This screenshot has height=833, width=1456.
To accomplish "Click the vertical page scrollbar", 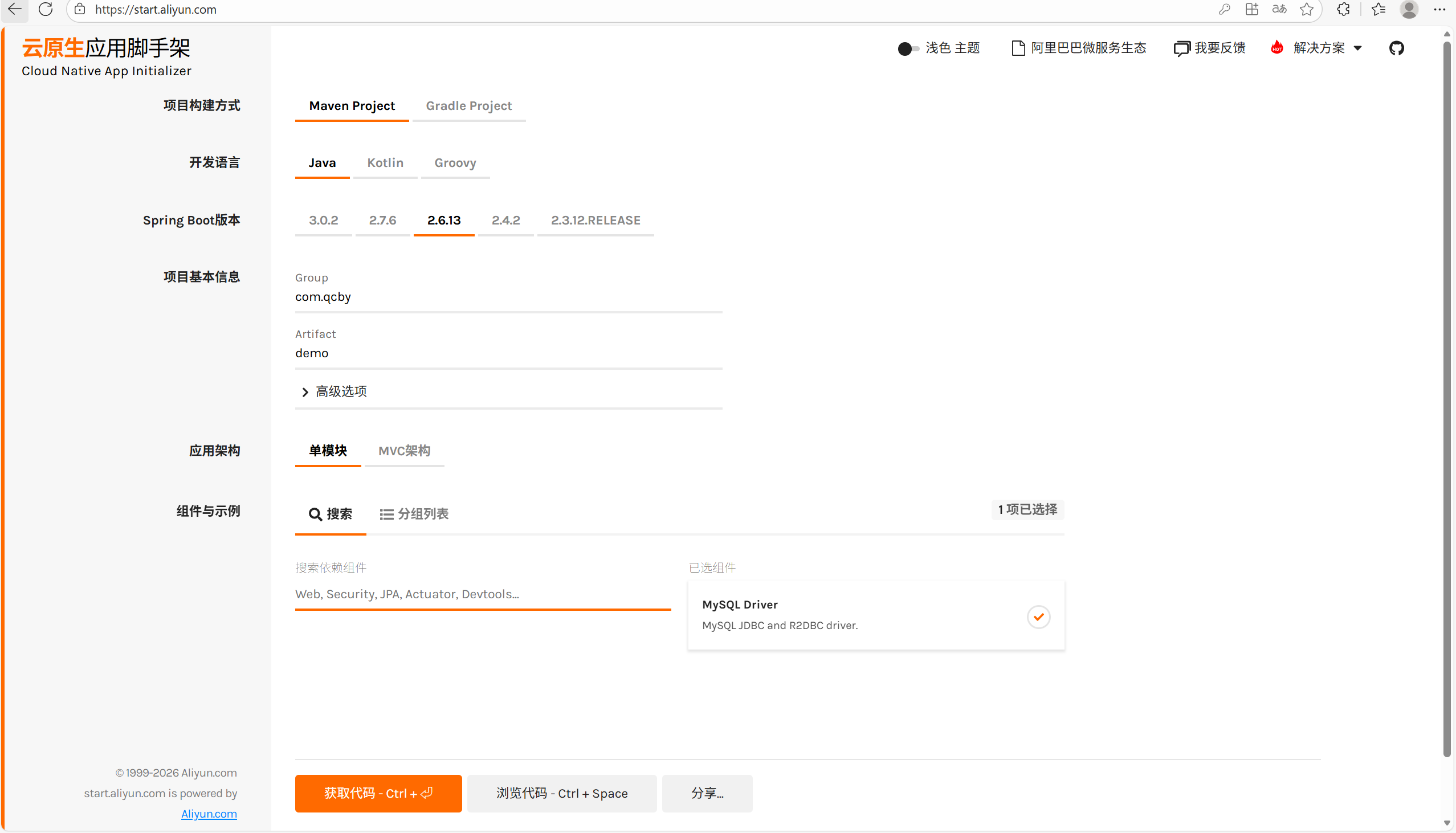I will click(x=1447, y=401).
